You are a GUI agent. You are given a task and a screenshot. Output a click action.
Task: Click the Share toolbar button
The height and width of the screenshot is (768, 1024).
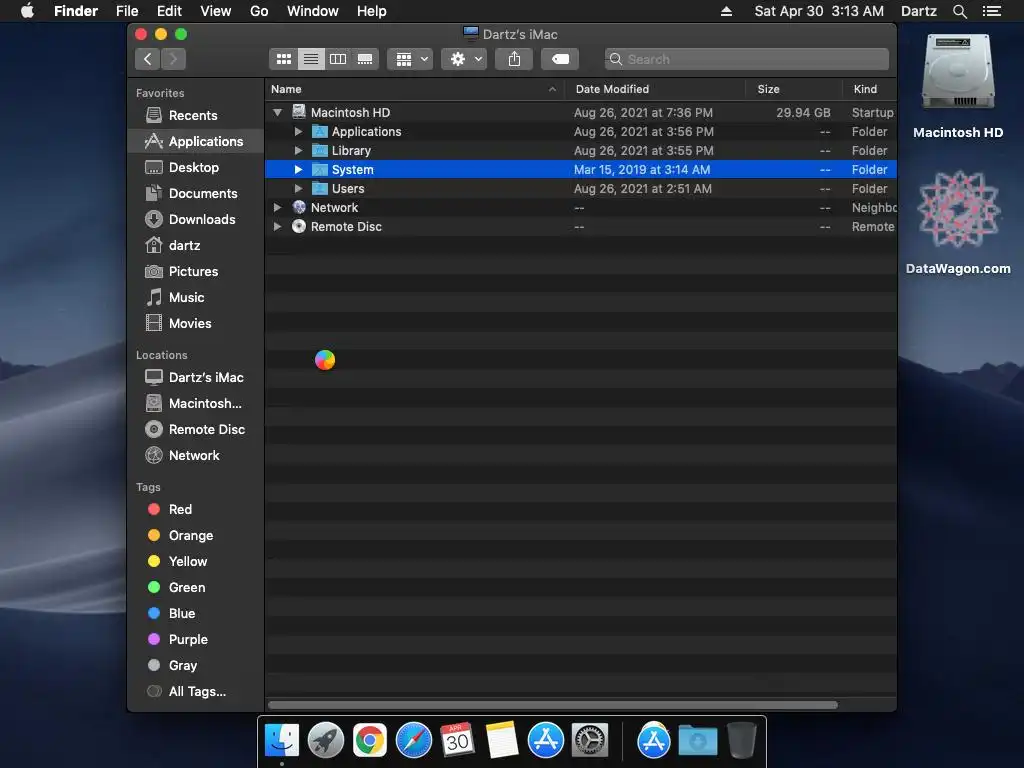(x=515, y=59)
